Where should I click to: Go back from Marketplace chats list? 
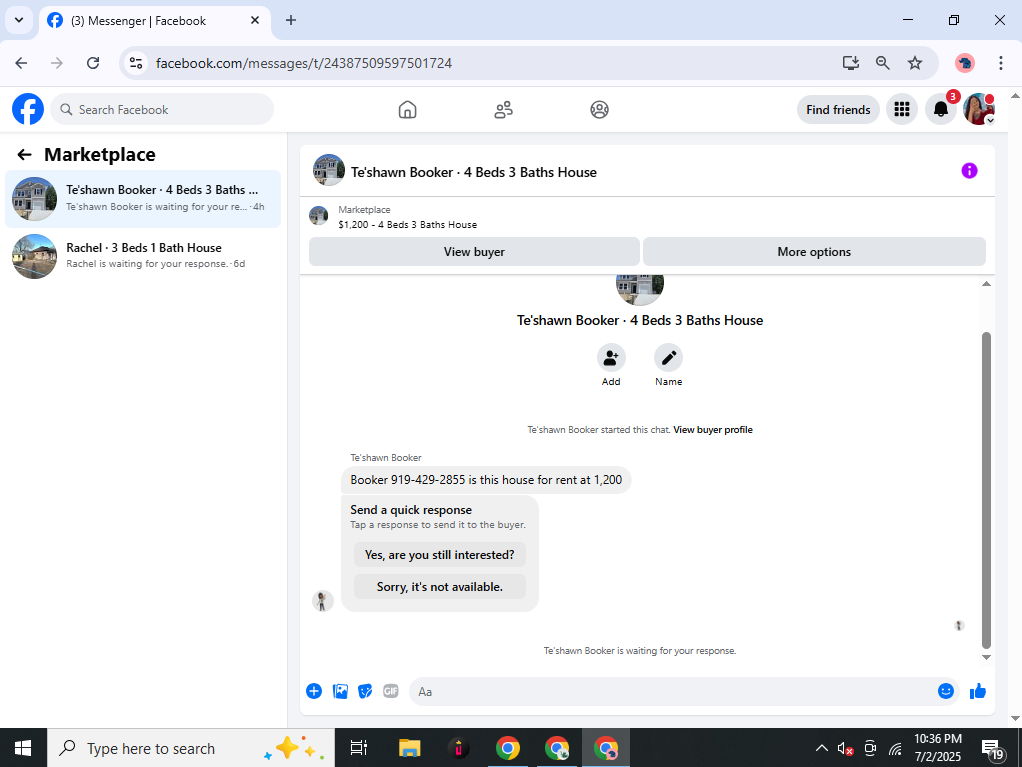(24, 154)
